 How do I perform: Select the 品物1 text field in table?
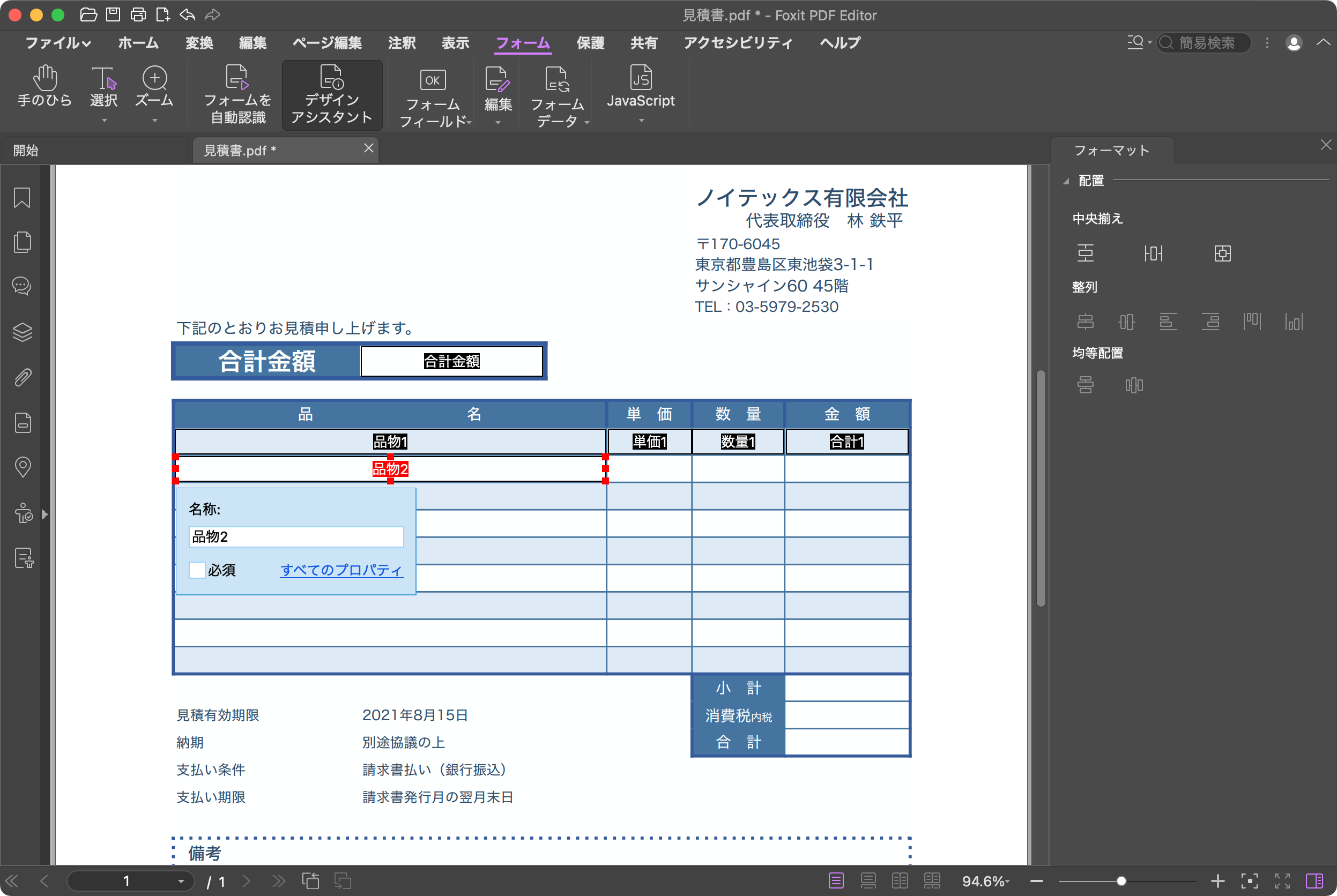pyautogui.click(x=390, y=441)
